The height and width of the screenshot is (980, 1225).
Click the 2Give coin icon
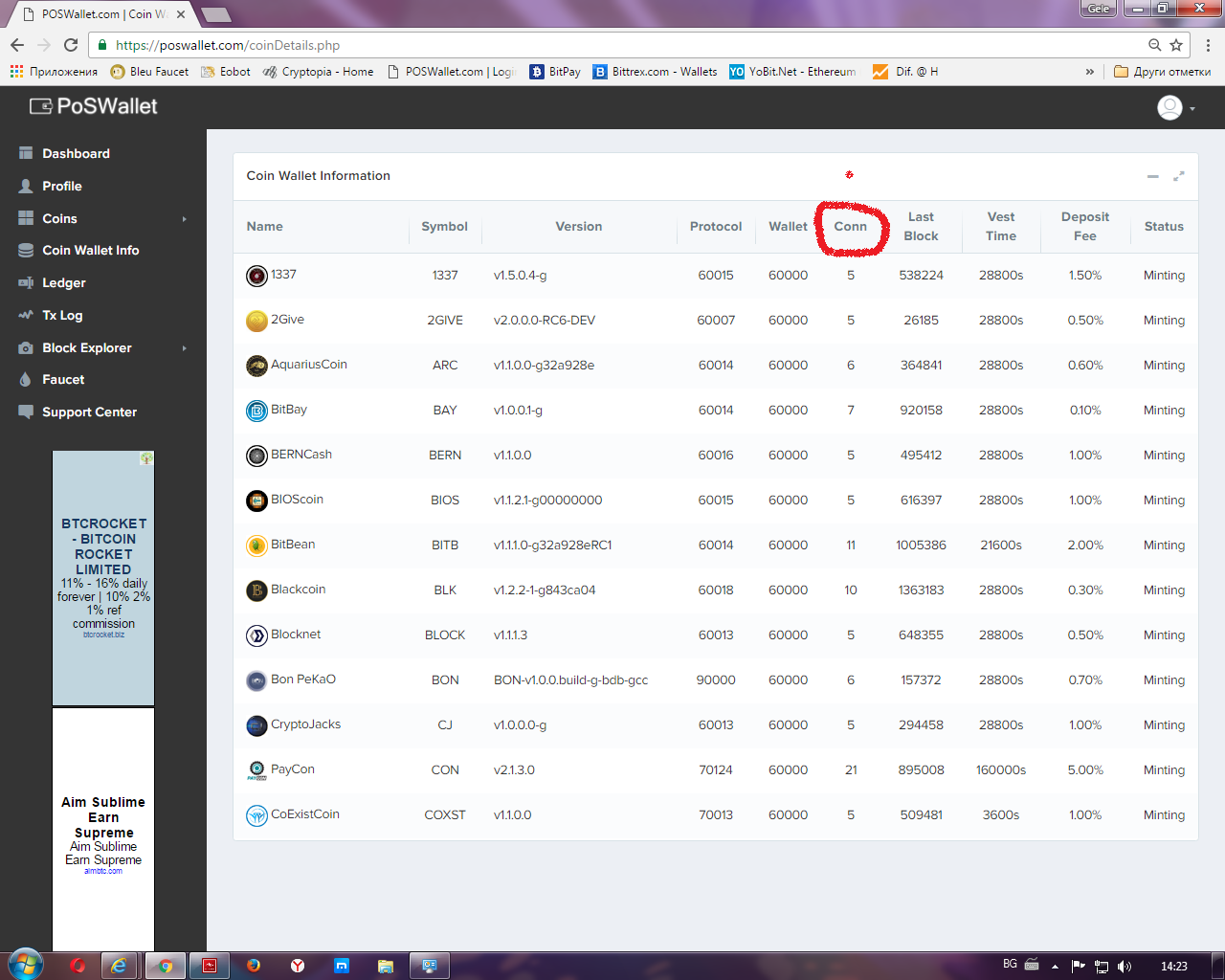[256, 321]
